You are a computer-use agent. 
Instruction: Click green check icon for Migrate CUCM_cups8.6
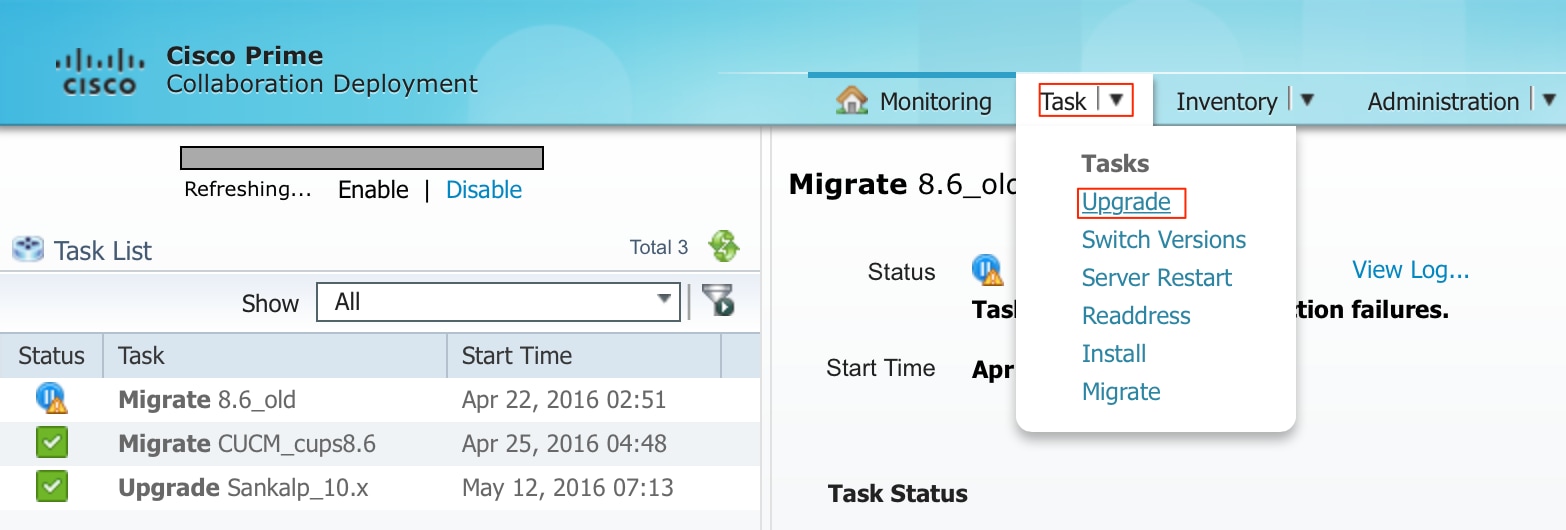pyautogui.click(x=52, y=443)
